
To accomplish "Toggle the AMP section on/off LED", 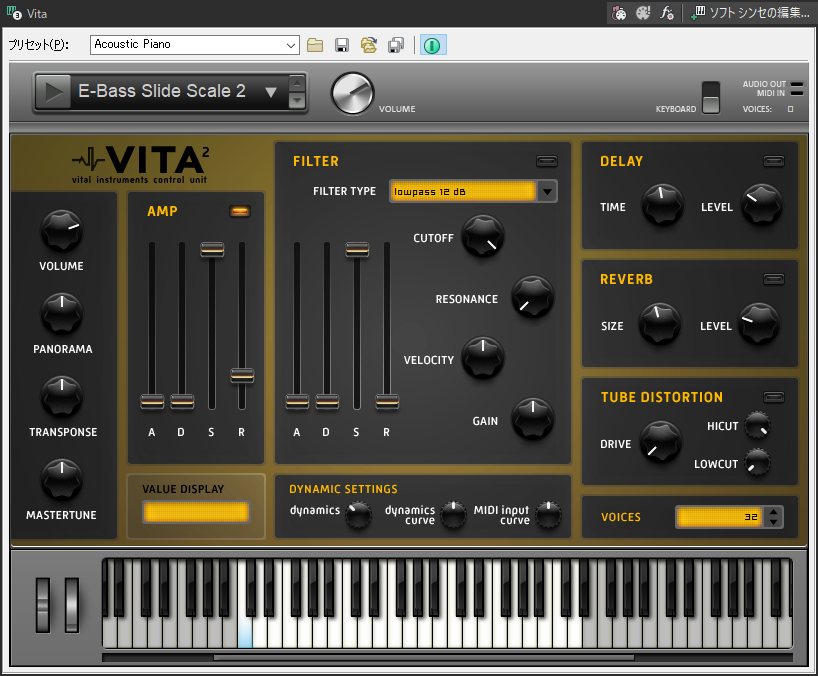I will pyautogui.click(x=240, y=211).
